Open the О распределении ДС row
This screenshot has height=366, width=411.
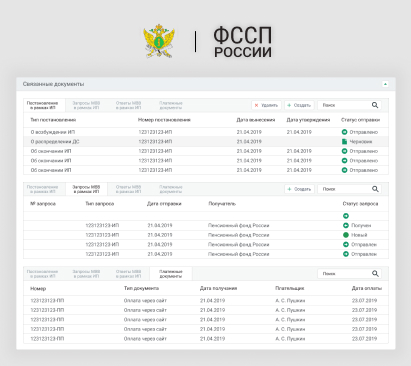pyautogui.click(x=206, y=142)
